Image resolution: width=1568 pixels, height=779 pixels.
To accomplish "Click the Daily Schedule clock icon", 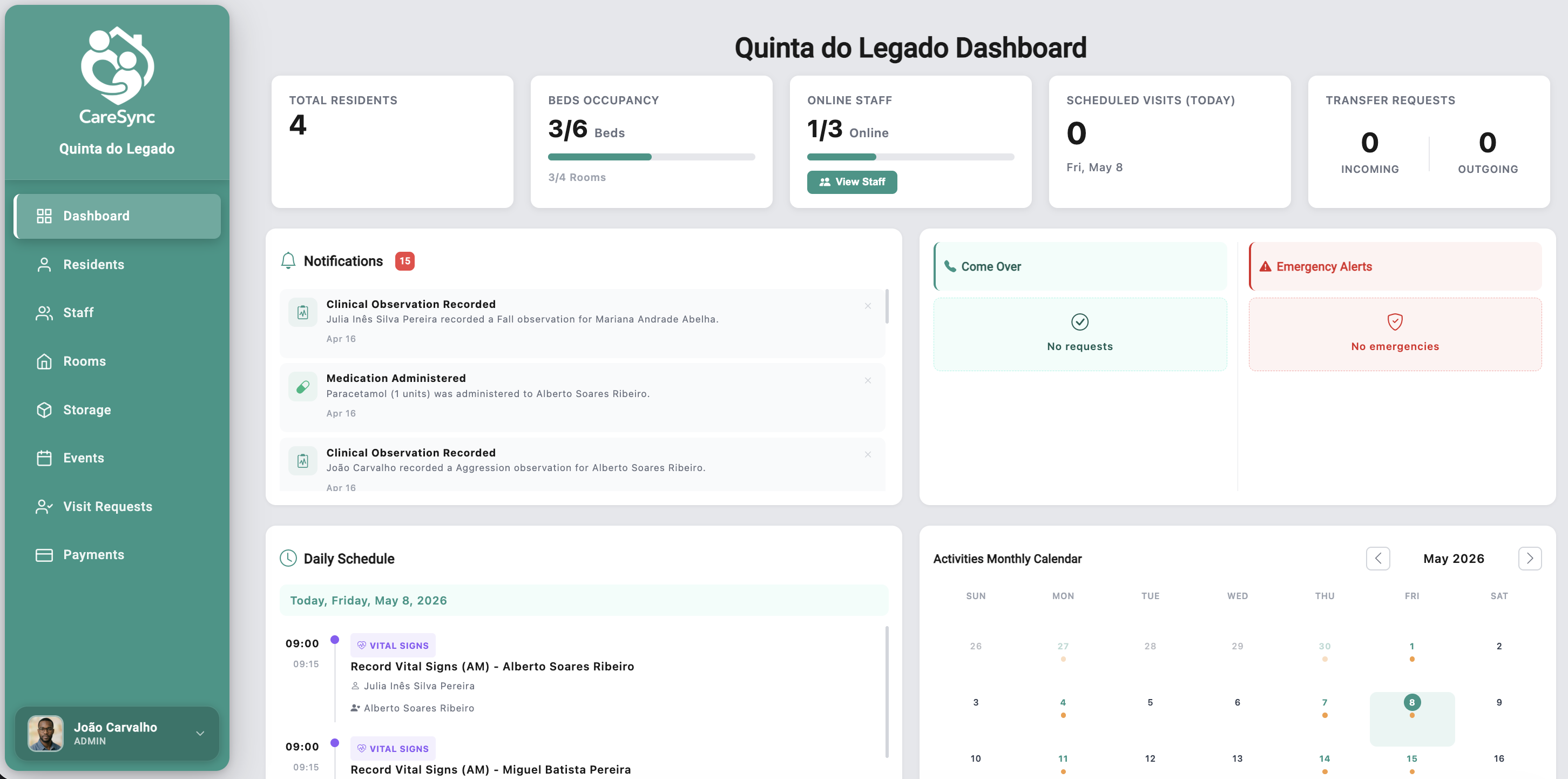I will click(288, 558).
